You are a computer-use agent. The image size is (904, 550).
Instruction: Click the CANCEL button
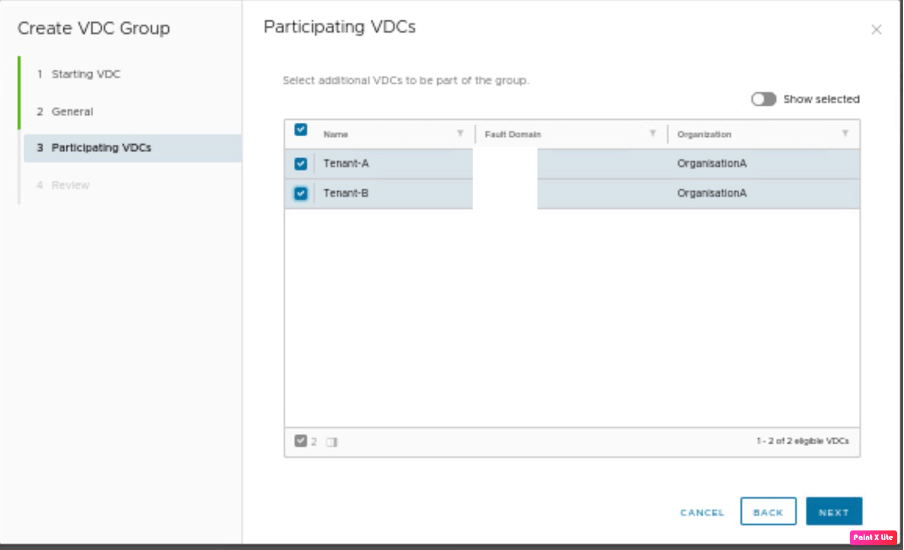click(702, 512)
